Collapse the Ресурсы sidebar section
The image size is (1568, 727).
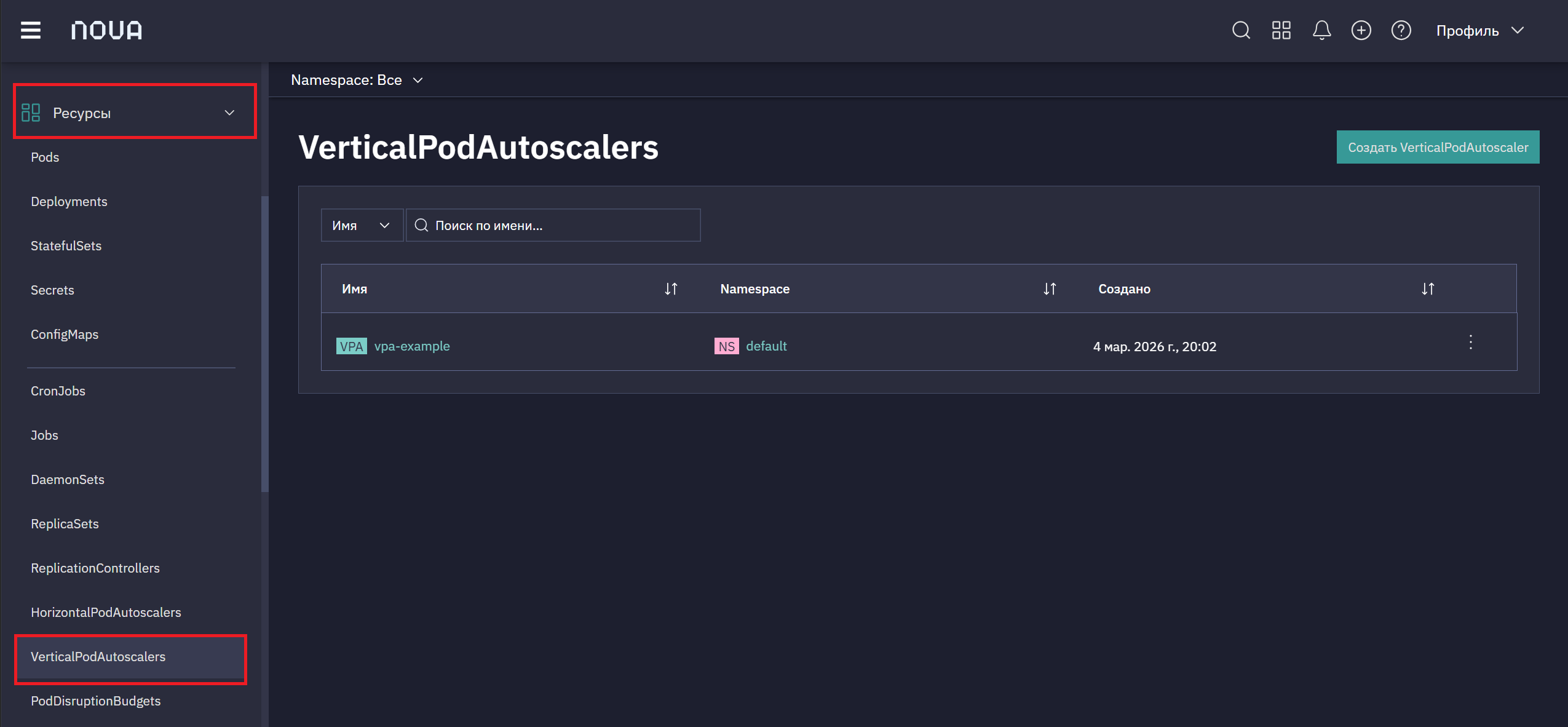pos(229,113)
